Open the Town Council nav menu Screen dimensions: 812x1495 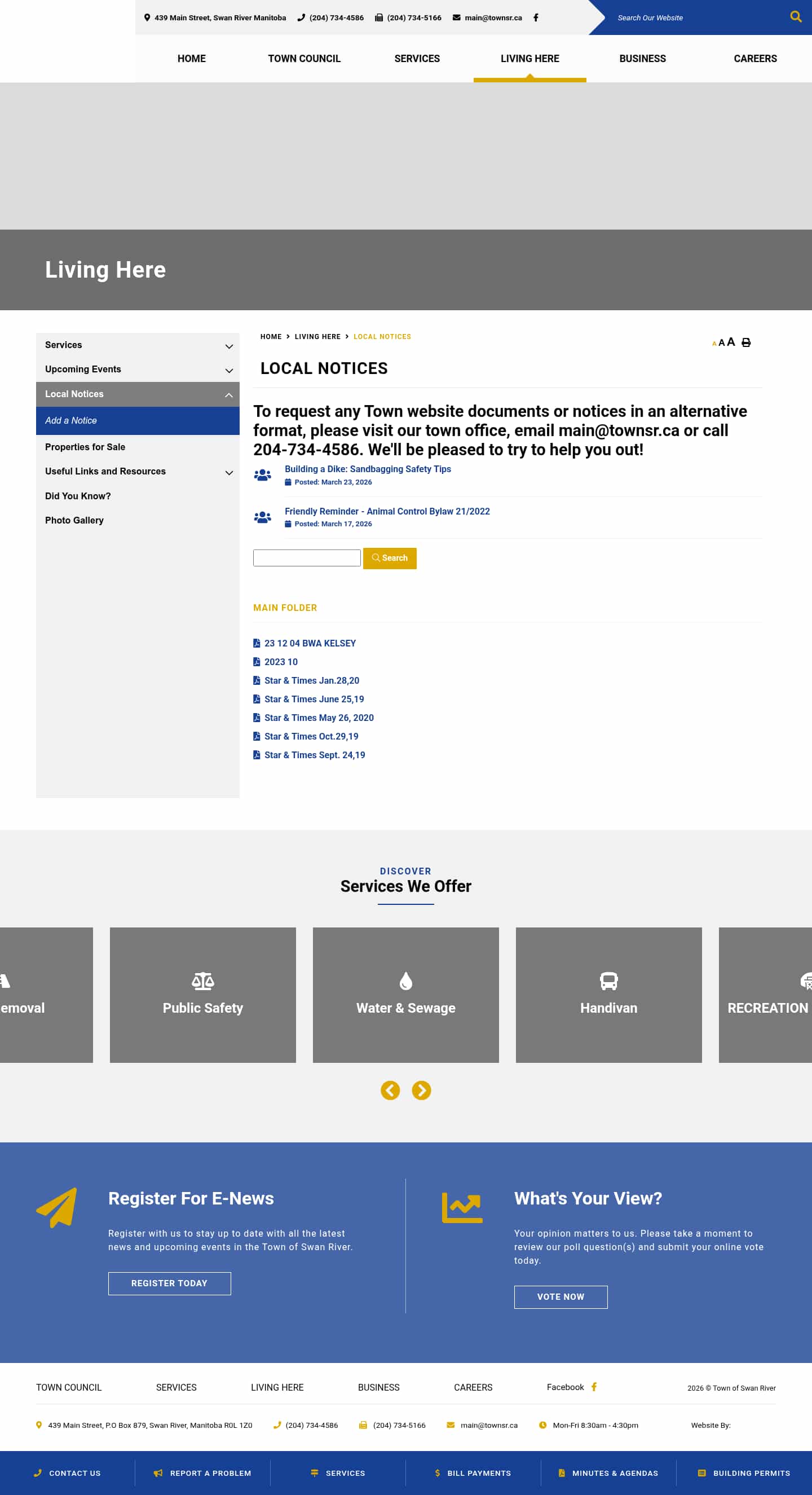(304, 59)
